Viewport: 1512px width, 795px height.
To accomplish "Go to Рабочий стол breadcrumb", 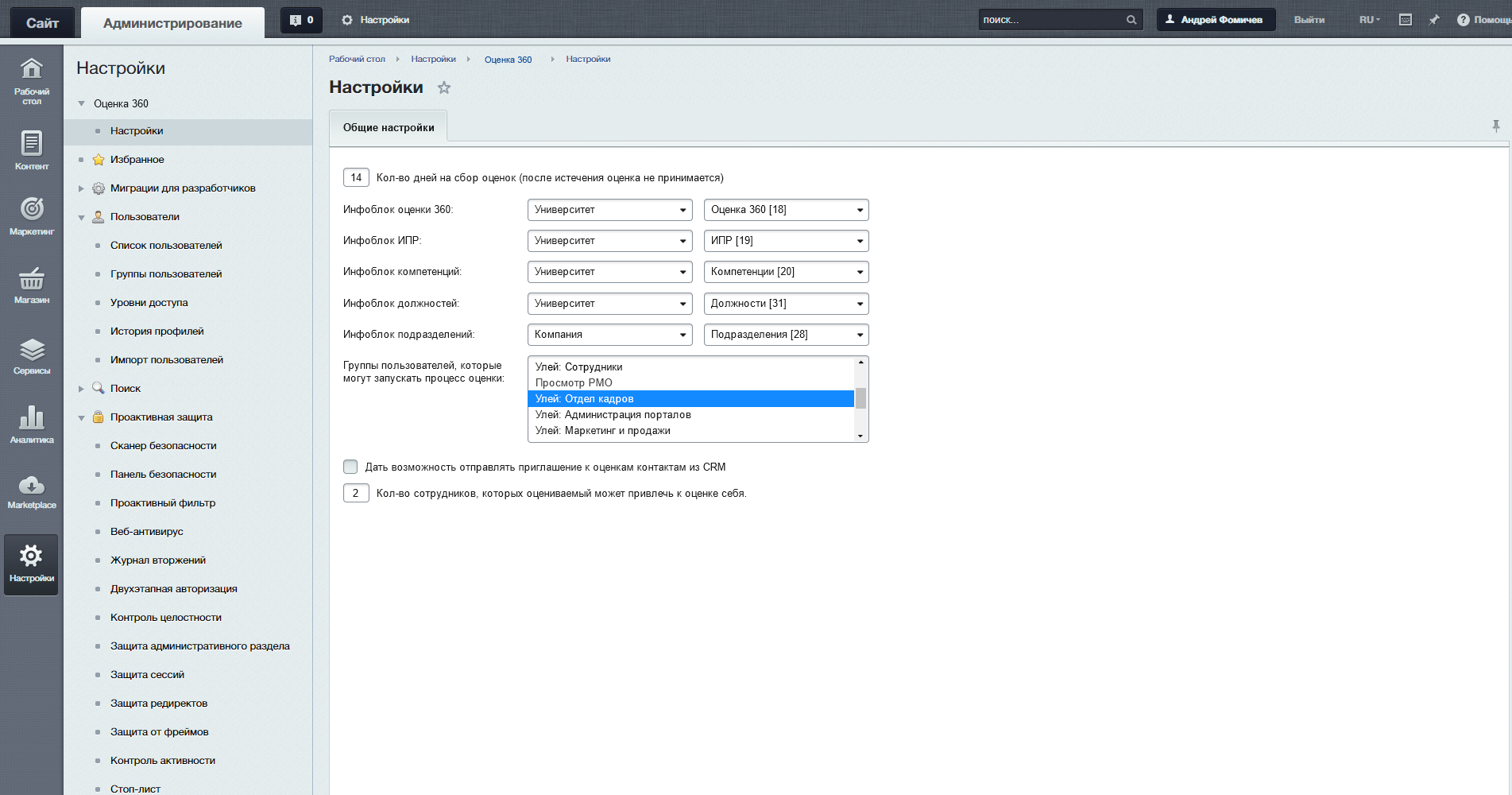I will [x=357, y=59].
